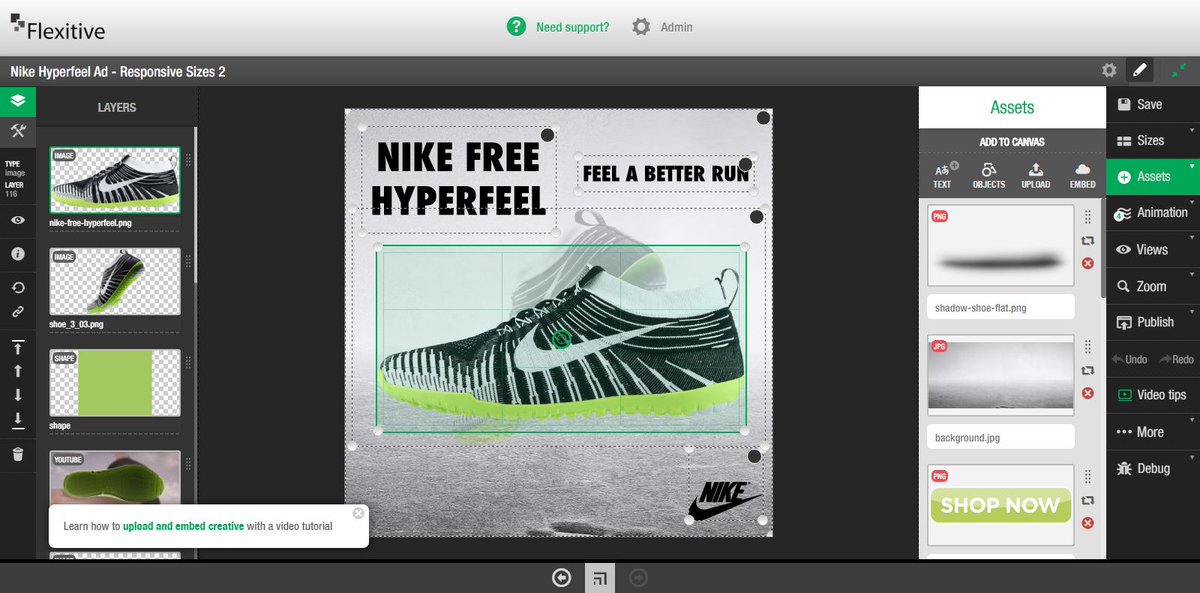Click UPLOAD asset icon
The image size is (1200, 593).
tap(1036, 175)
